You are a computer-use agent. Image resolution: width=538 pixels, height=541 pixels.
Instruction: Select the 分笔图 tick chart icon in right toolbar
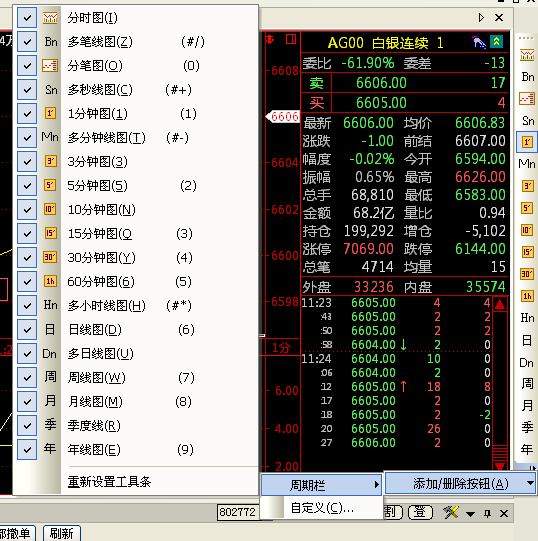[527, 98]
